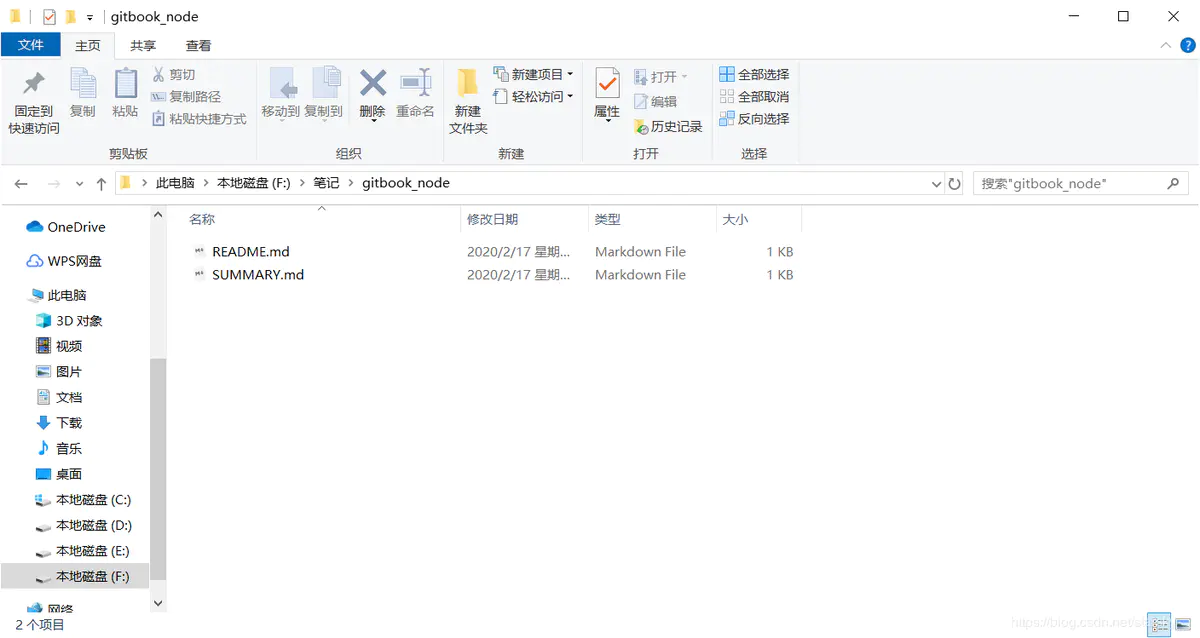Click 编辑 in the open group

click(x=655, y=102)
